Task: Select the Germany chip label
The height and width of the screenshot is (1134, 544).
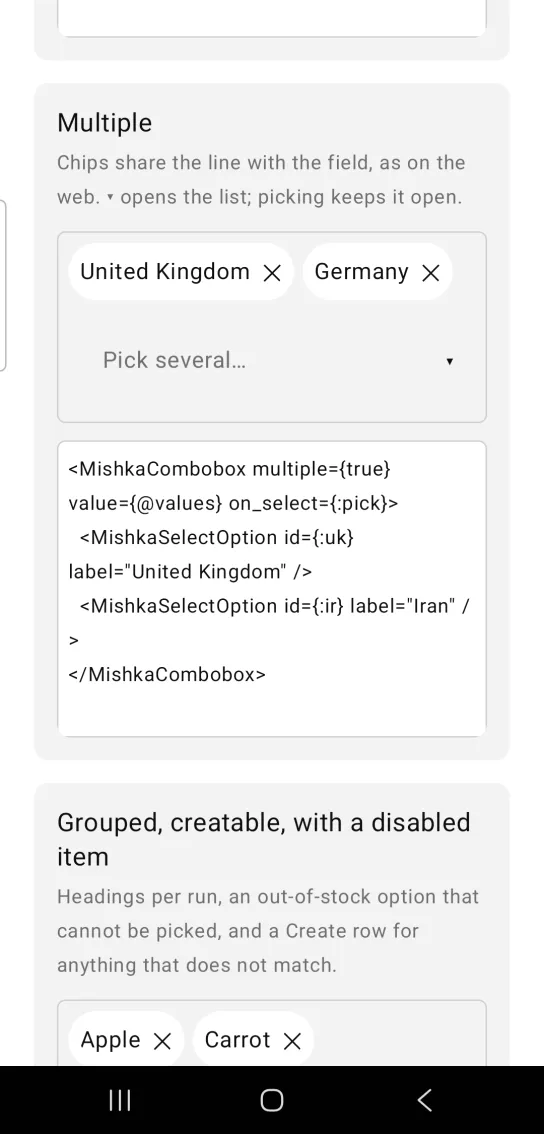Action: click(x=361, y=273)
